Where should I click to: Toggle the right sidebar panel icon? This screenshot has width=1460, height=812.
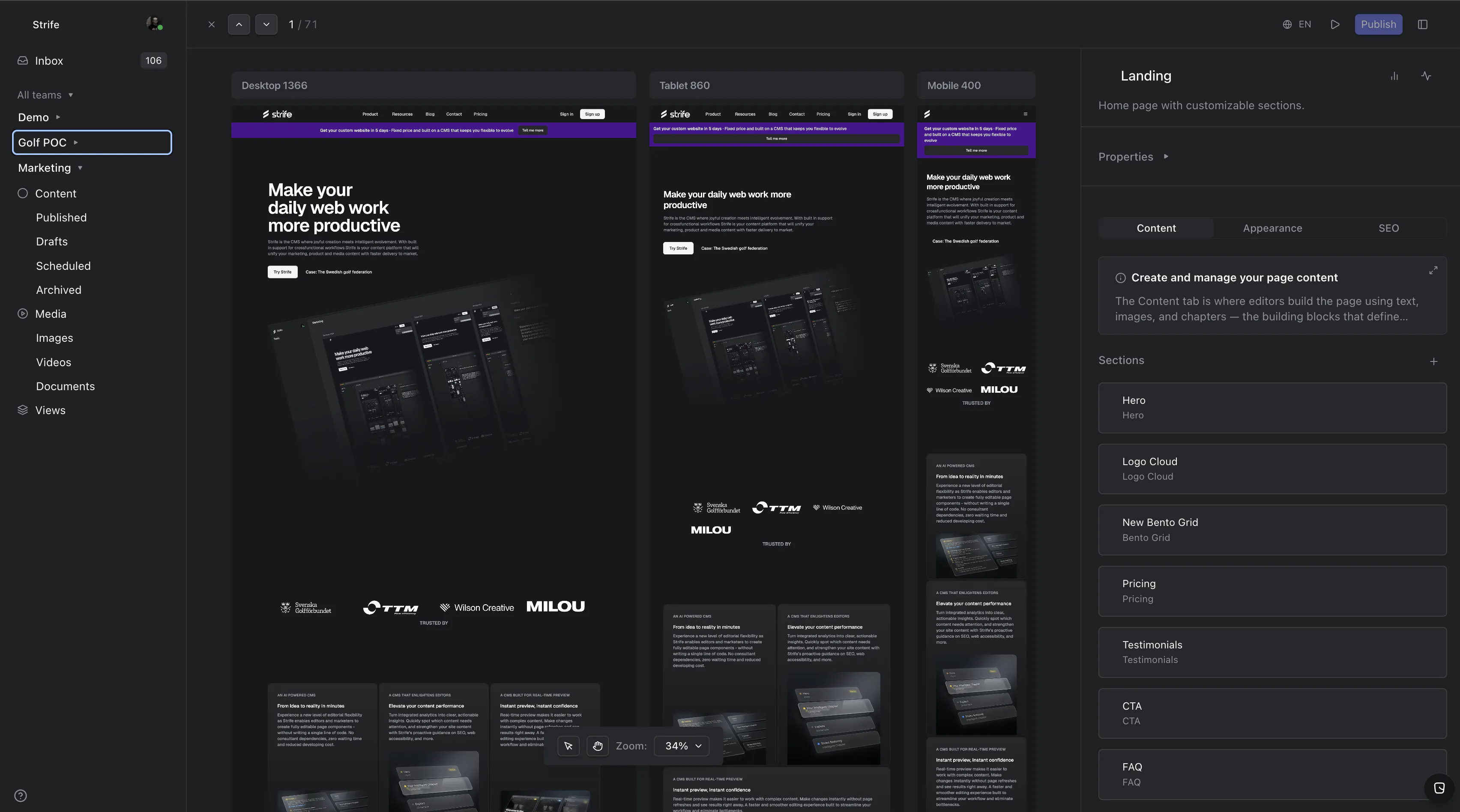(1423, 24)
